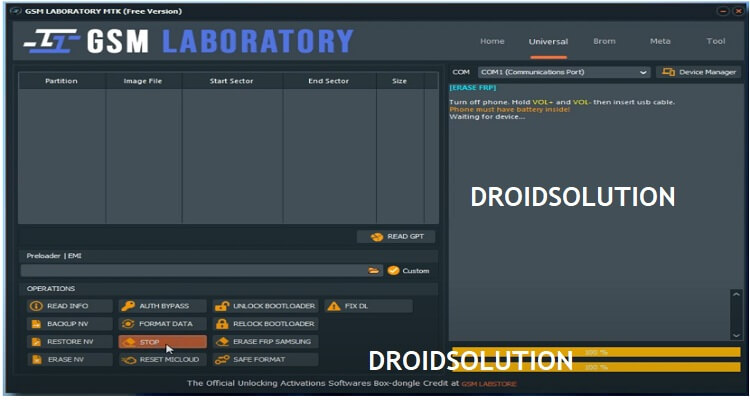Viewport: 750px width, 400px height.
Task: Click the FIX DL button
Action: pos(368,306)
